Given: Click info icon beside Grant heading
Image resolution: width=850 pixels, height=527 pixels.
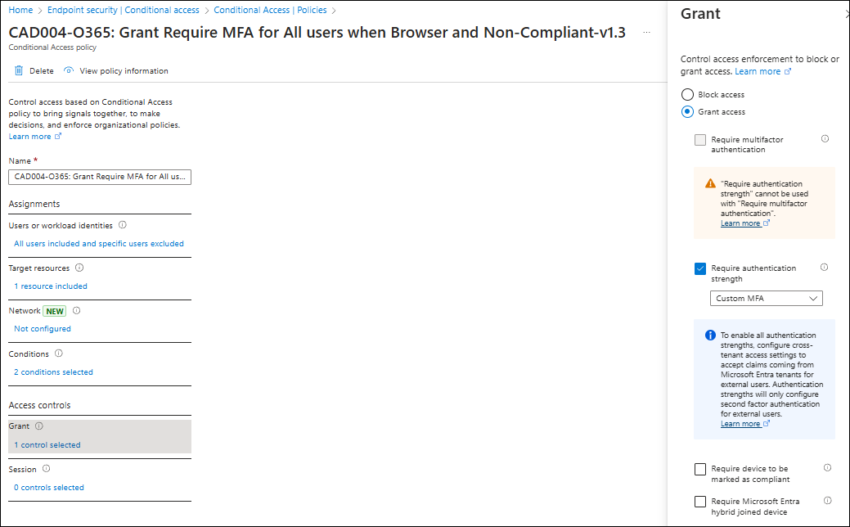Looking at the screenshot, I should pos(39,426).
